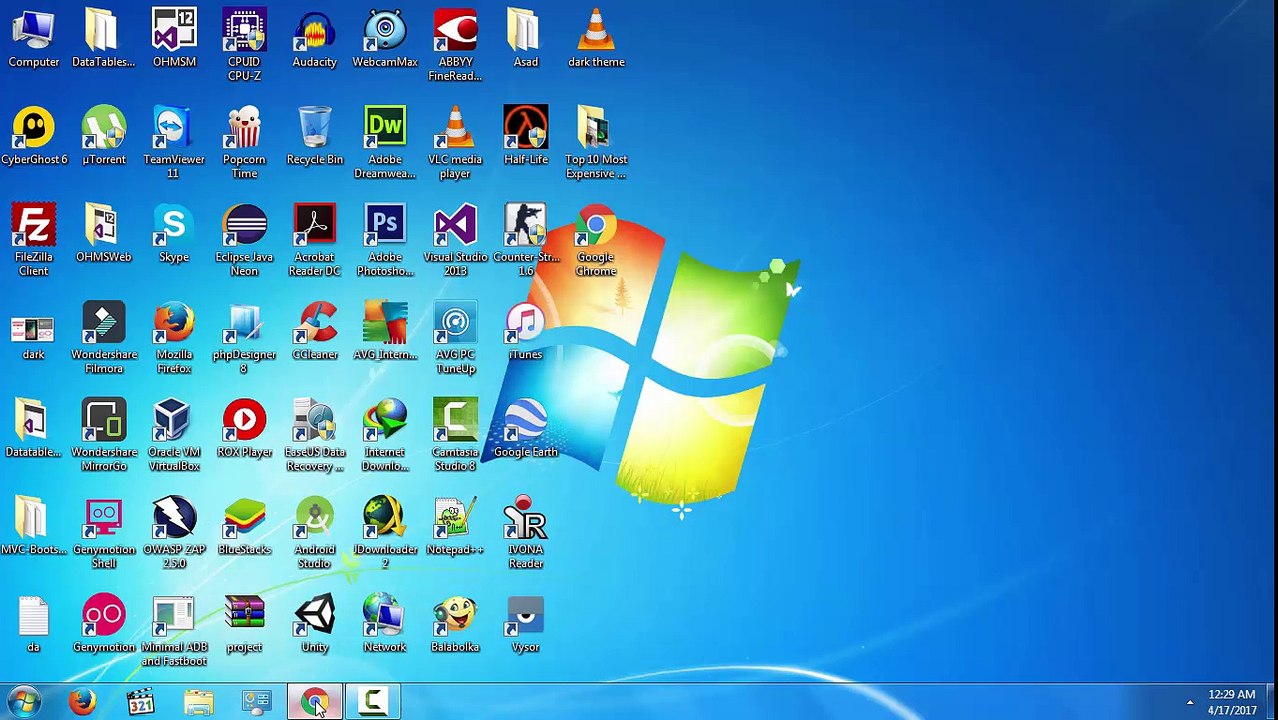Select Mozilla Firefox desktop shortcut

pos(174,338)
